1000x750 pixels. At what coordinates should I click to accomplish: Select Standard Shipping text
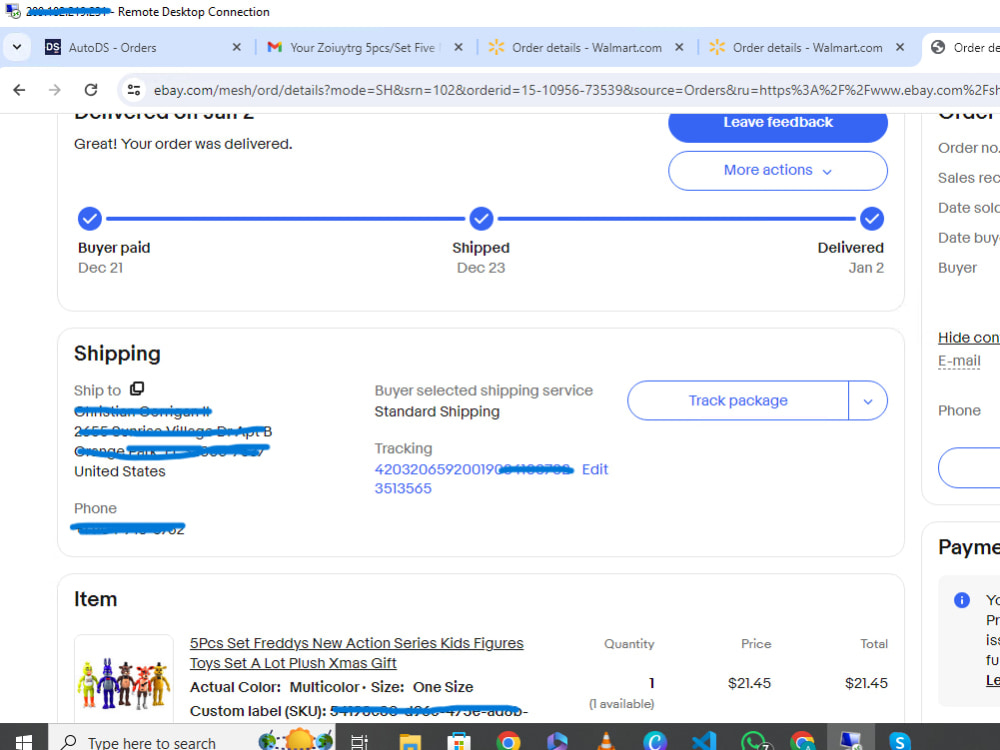pyautogui.click(x=437, y=412)
